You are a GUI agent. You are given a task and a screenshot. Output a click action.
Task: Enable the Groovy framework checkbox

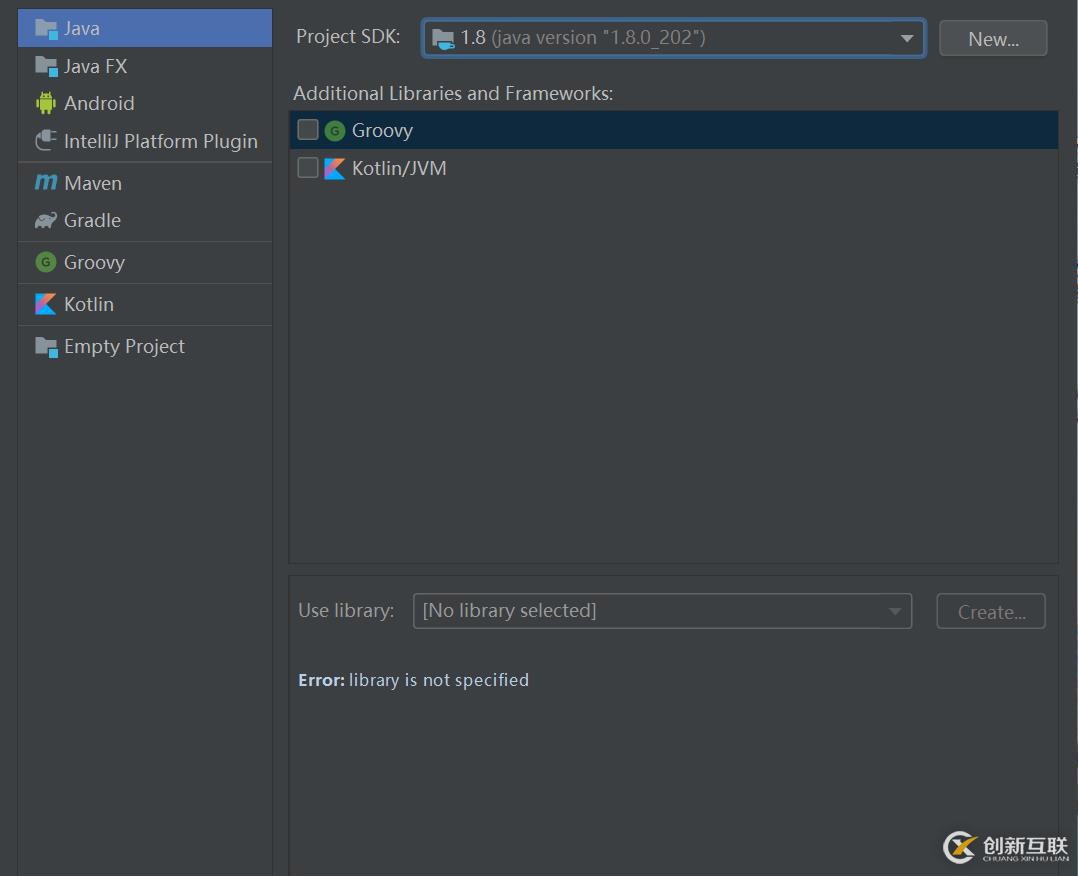(308, 130)
